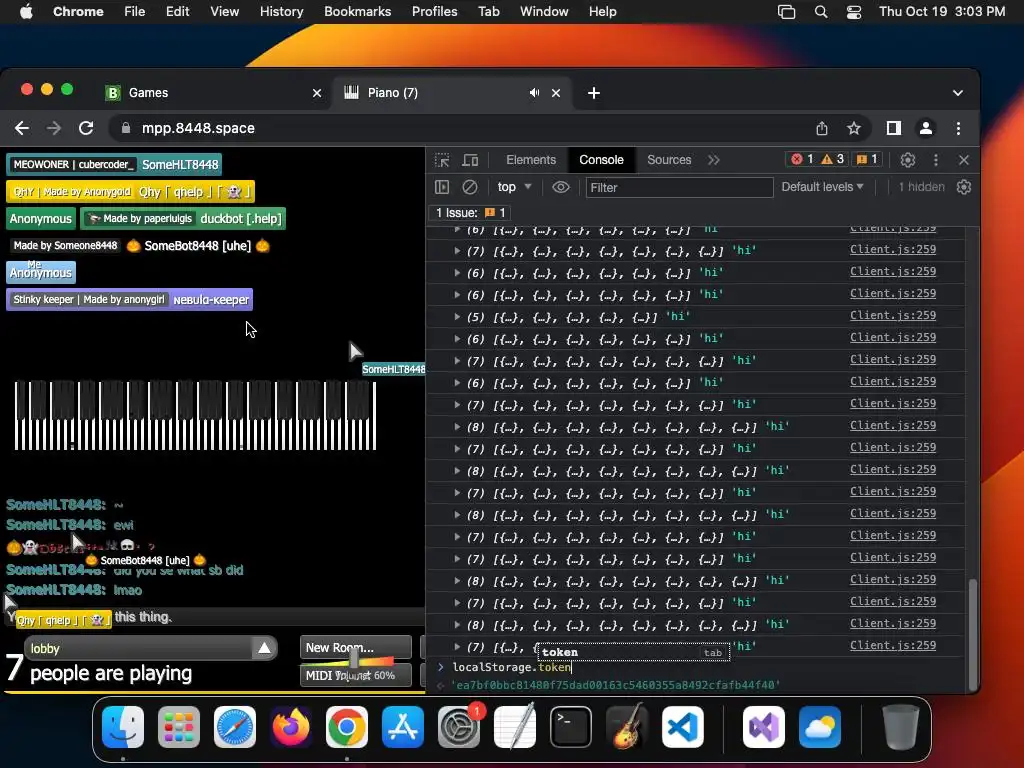Click the console Filter input field
Viewport: 1024px width, 768px height.
tap(679, 187)
